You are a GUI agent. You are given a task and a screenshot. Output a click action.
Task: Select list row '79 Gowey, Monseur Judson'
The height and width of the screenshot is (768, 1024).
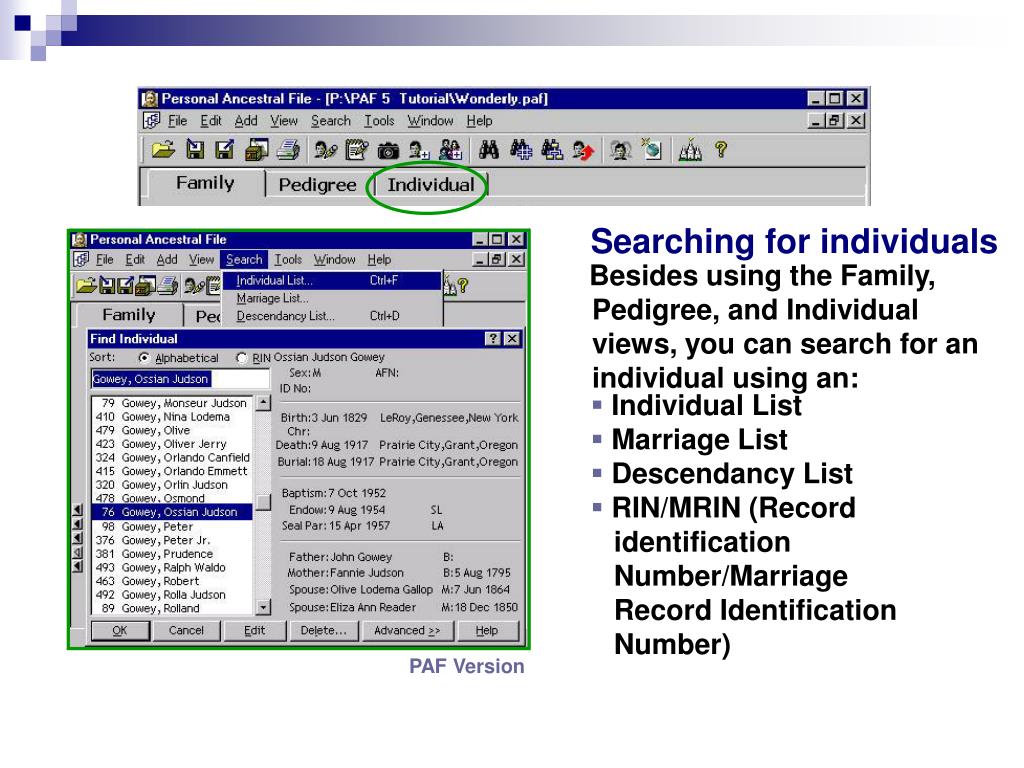coord(172,404)
